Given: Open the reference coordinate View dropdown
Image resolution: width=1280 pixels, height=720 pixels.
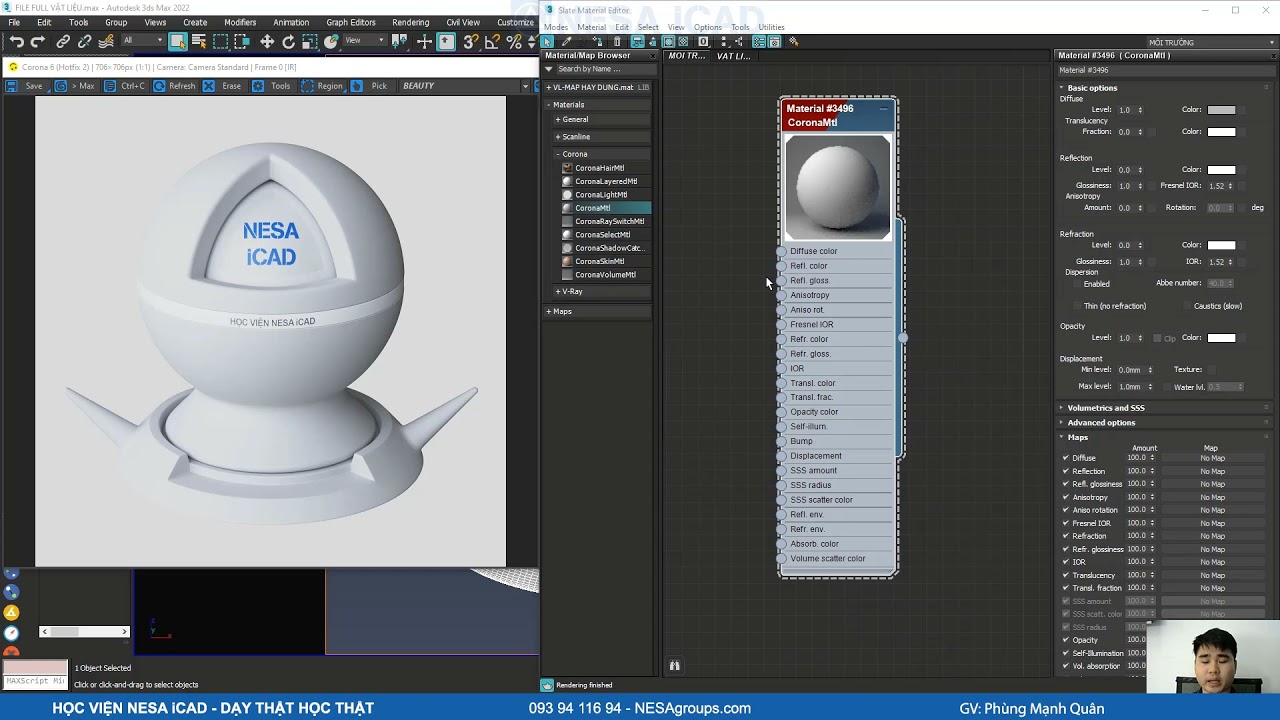Looking at the screenshot, I should 365,41.
